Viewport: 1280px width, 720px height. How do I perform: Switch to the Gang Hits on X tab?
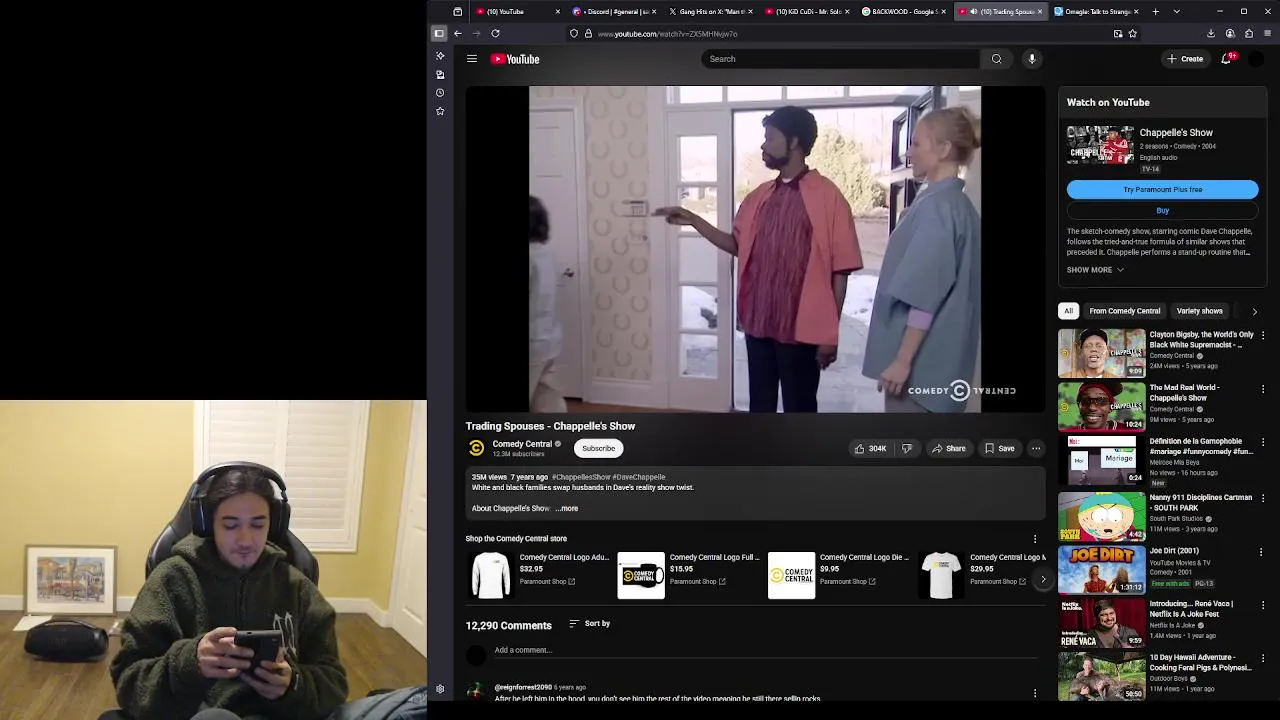(x=709, y=12)
